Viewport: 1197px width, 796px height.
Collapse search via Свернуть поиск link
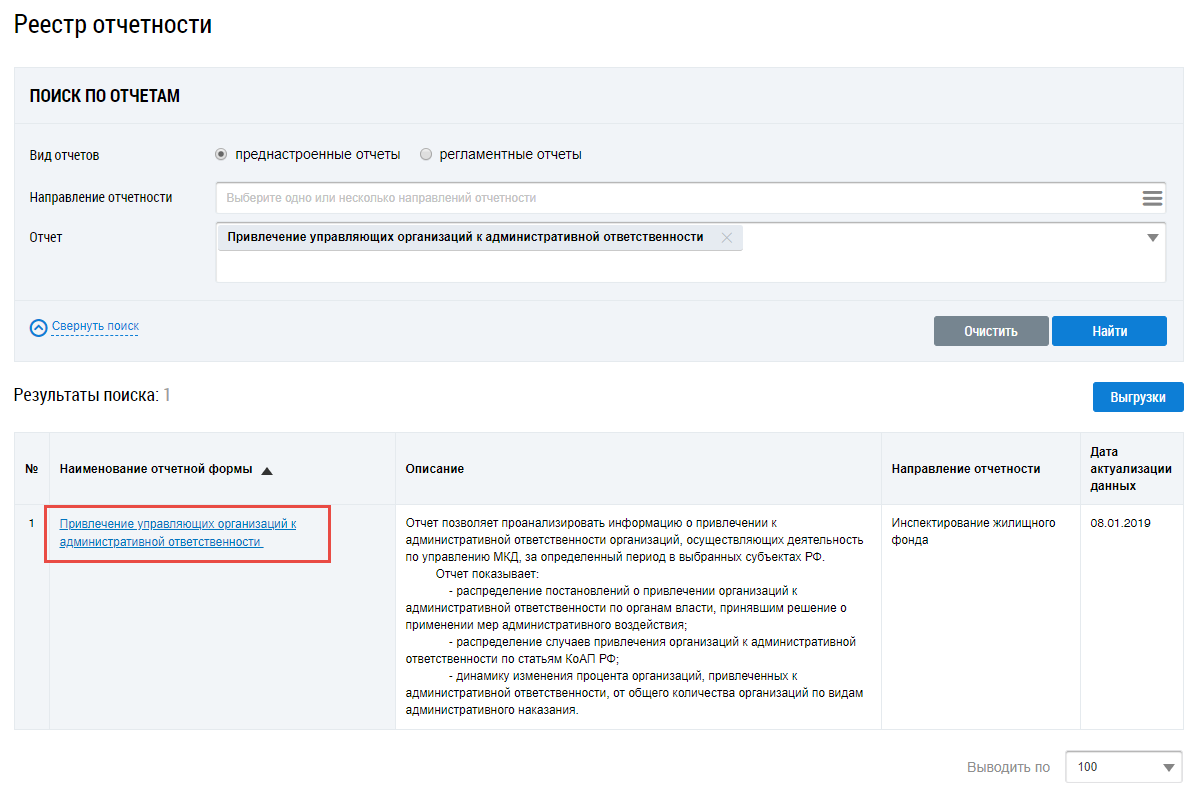click(95, 326)
